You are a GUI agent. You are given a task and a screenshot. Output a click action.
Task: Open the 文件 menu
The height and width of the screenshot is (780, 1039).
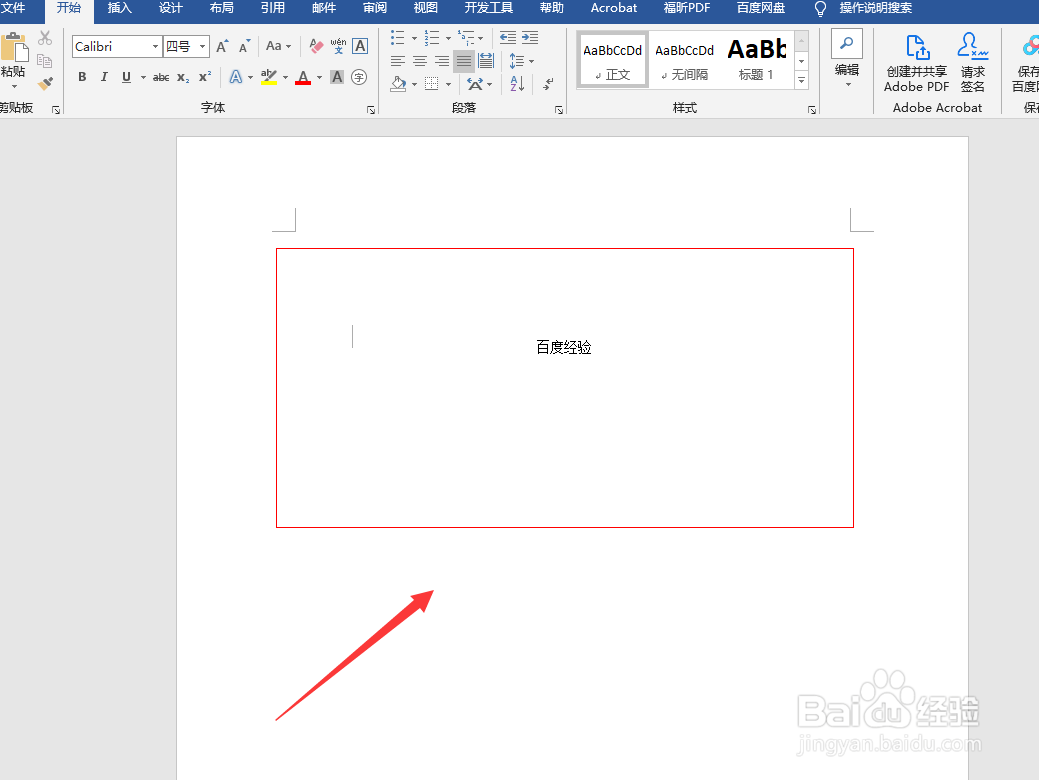coord(13,9)
